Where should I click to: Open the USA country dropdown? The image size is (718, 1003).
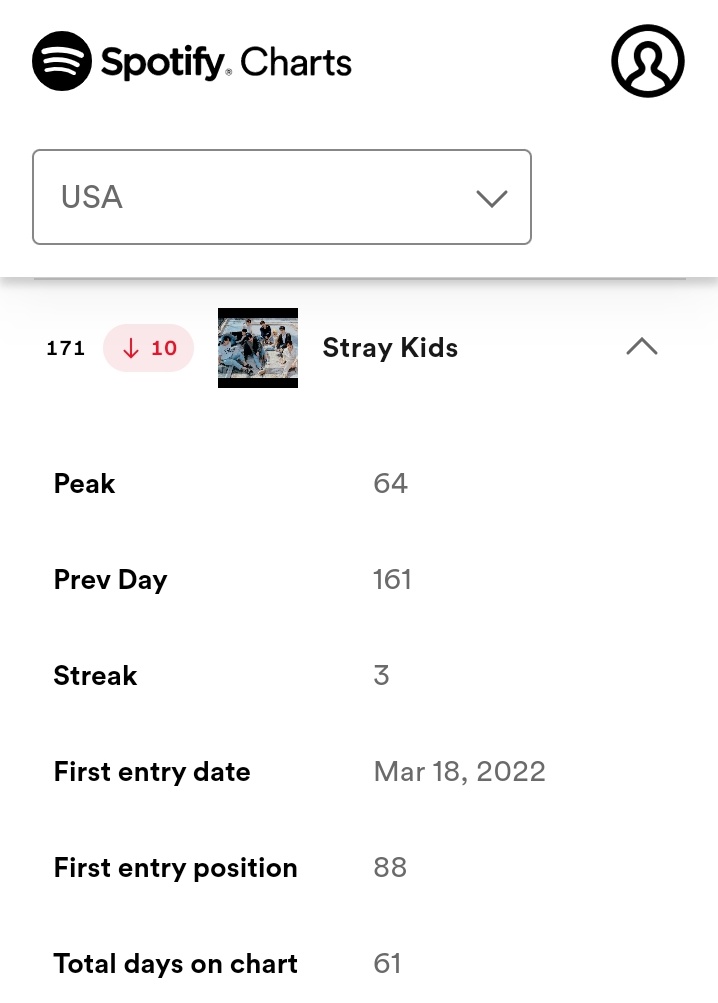tap(282, 197)
